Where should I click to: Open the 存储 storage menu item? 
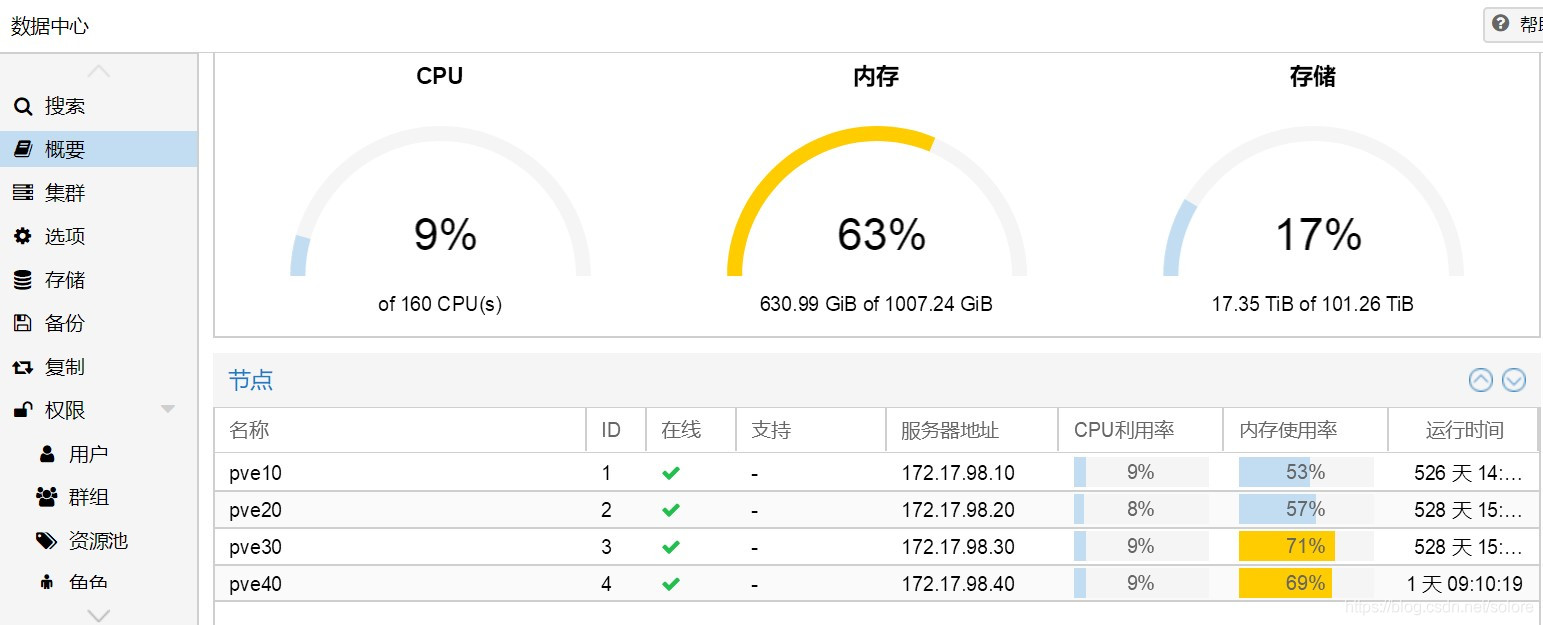[x=98, y=280]
